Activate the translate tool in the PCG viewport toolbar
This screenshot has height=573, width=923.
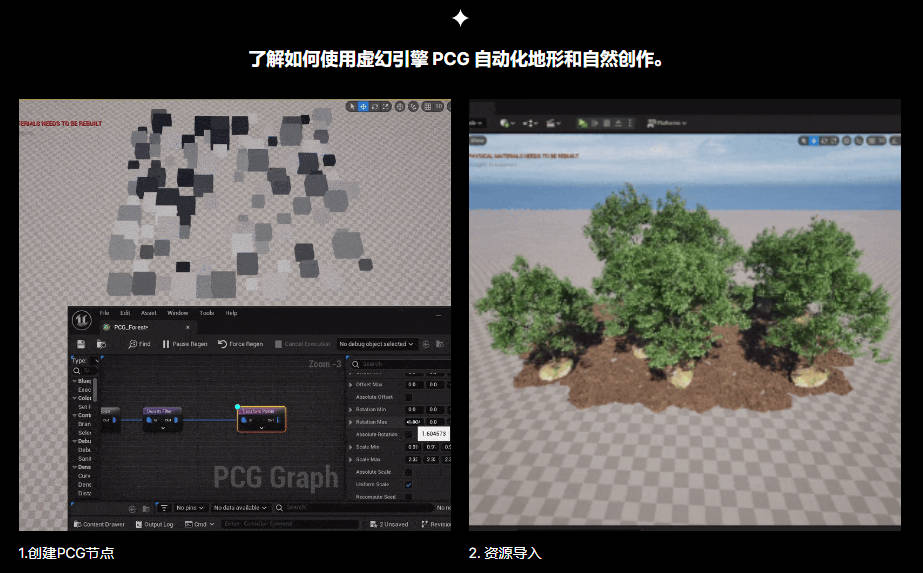click(363, 107)
